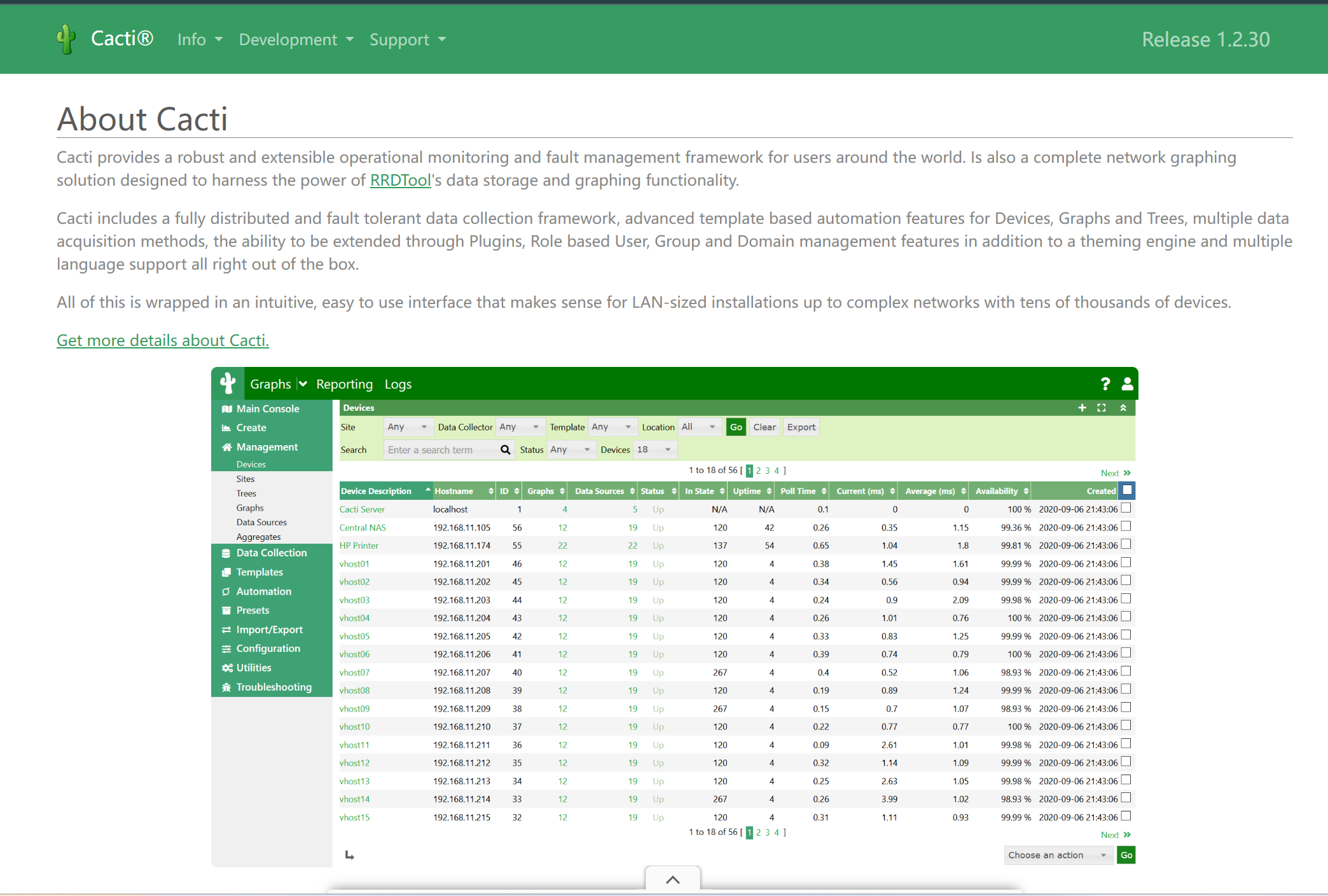Click the Cacti cactus logo in navbar

click(x=66, y=39)
